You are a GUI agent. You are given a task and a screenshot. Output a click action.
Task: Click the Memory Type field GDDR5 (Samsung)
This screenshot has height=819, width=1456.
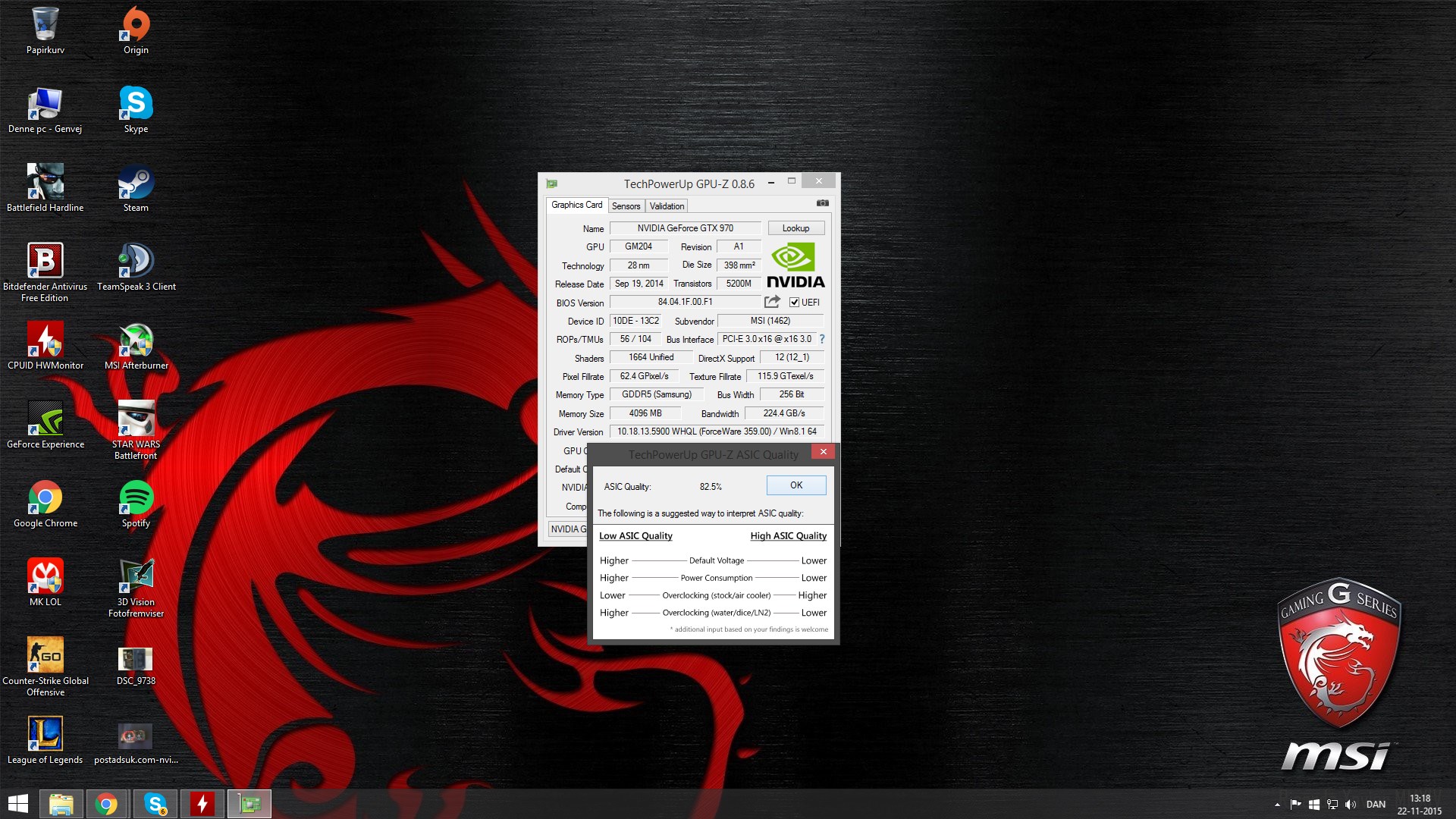pos(657,394)
